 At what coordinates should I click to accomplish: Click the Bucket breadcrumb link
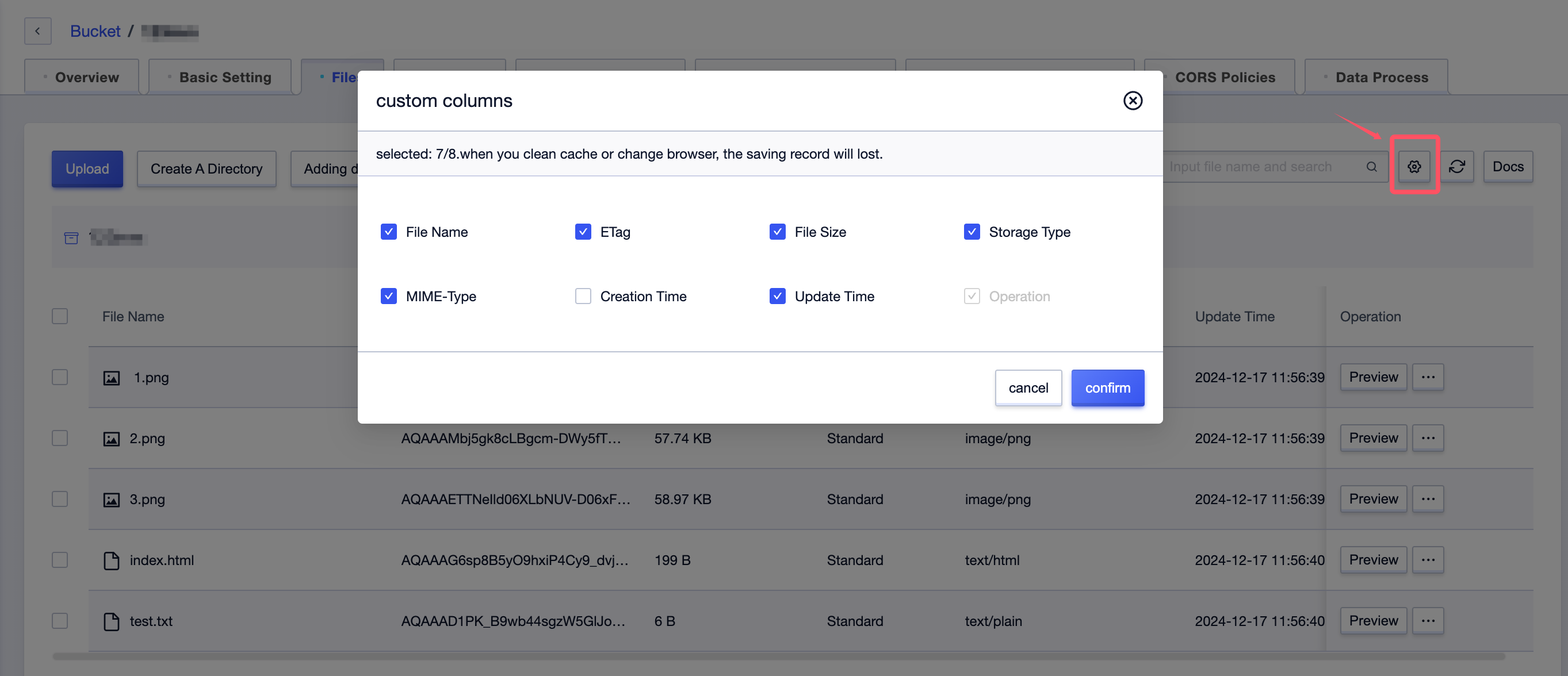click(95, 31)
